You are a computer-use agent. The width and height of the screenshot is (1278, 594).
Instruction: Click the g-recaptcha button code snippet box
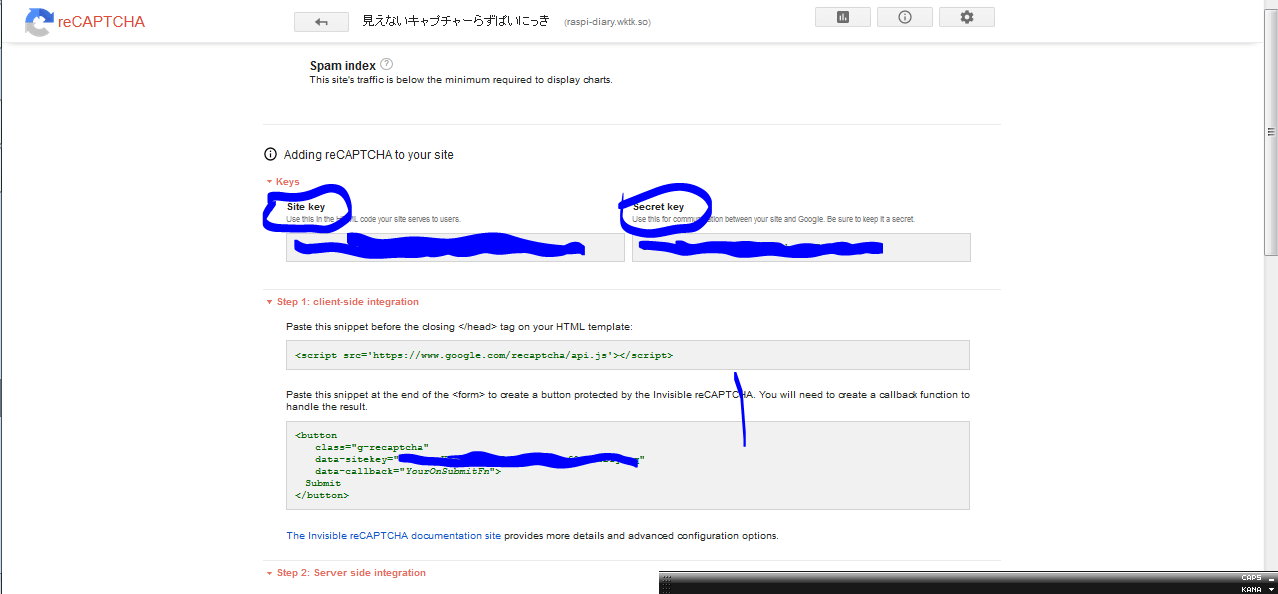click(628, 465)
